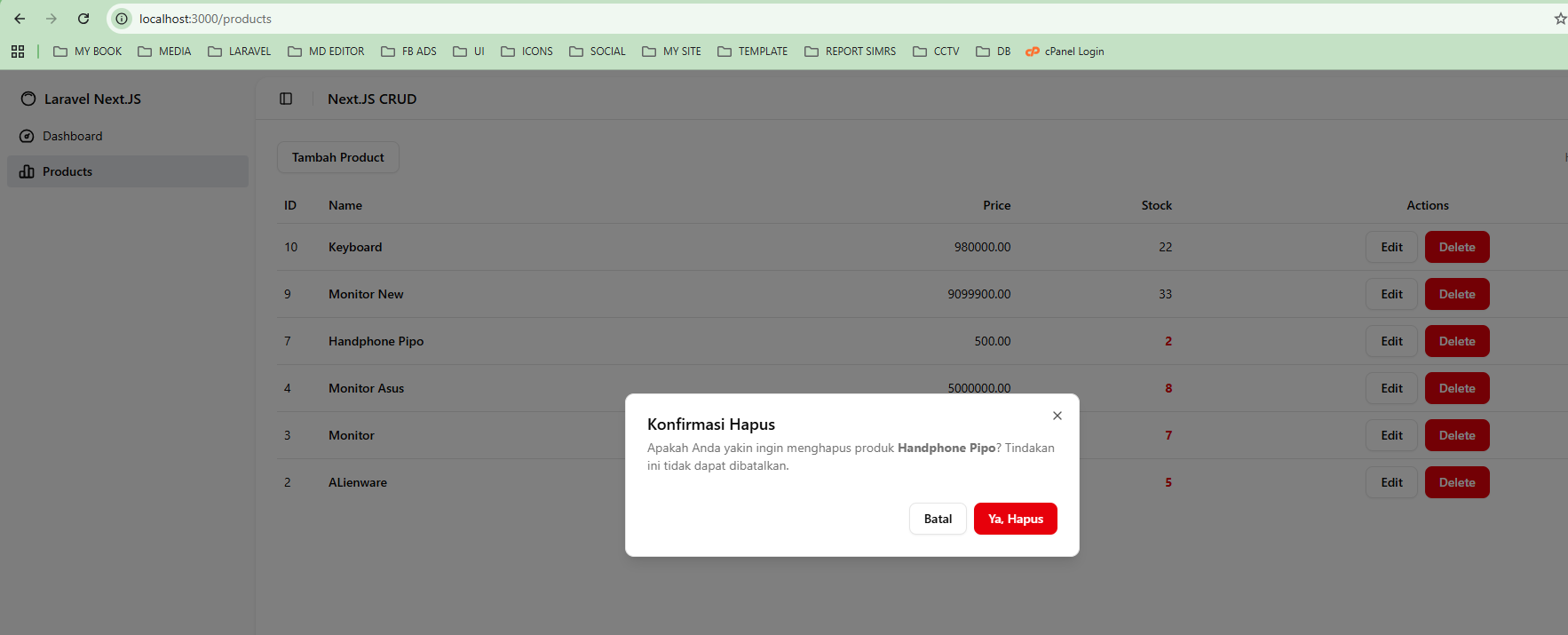This screenshot has height=635, width=1568.
Task: Click the Konfirmasi Hapus dialog title
Action: pyautogui.click(x=711, y=425)
